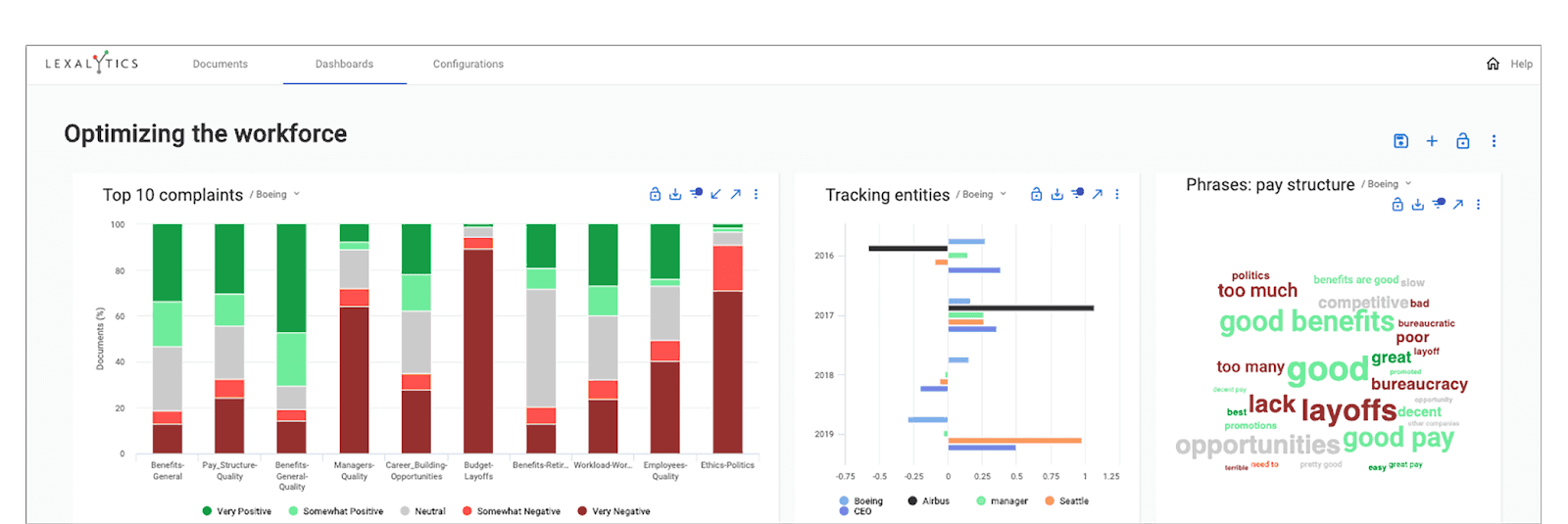Screen dimensions: 1568x524
Task: Click the phrase 'good benefits' in word cloud
Action: click(x=1306, y=321)
